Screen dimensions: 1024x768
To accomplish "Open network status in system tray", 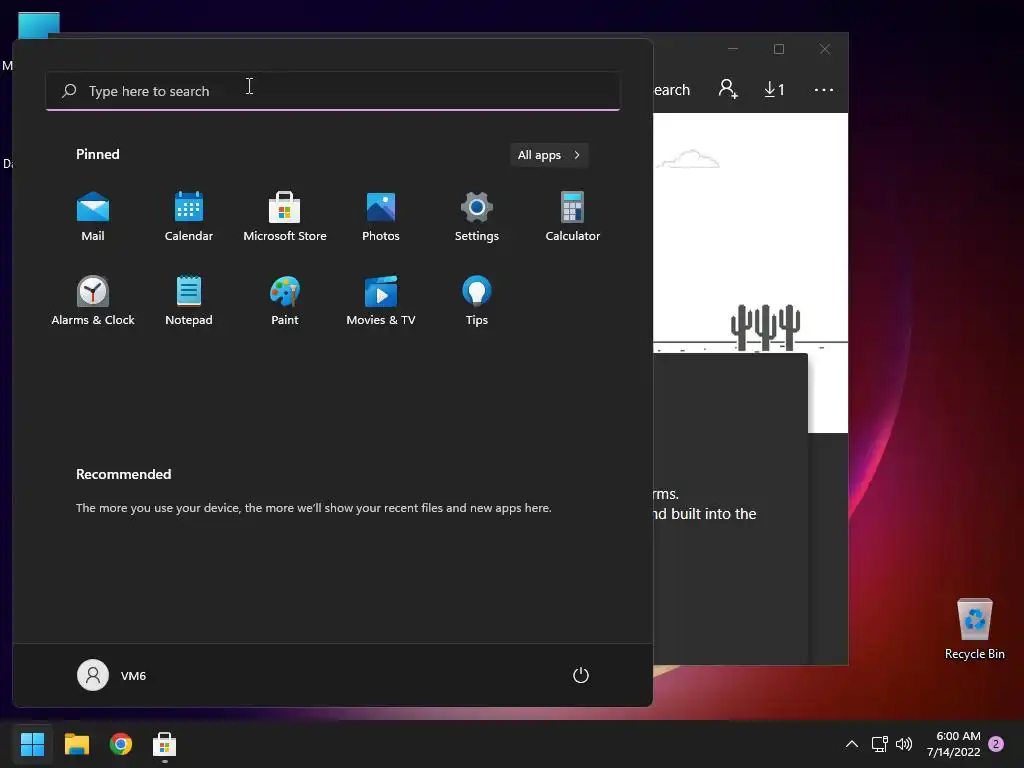I will 880,744.
